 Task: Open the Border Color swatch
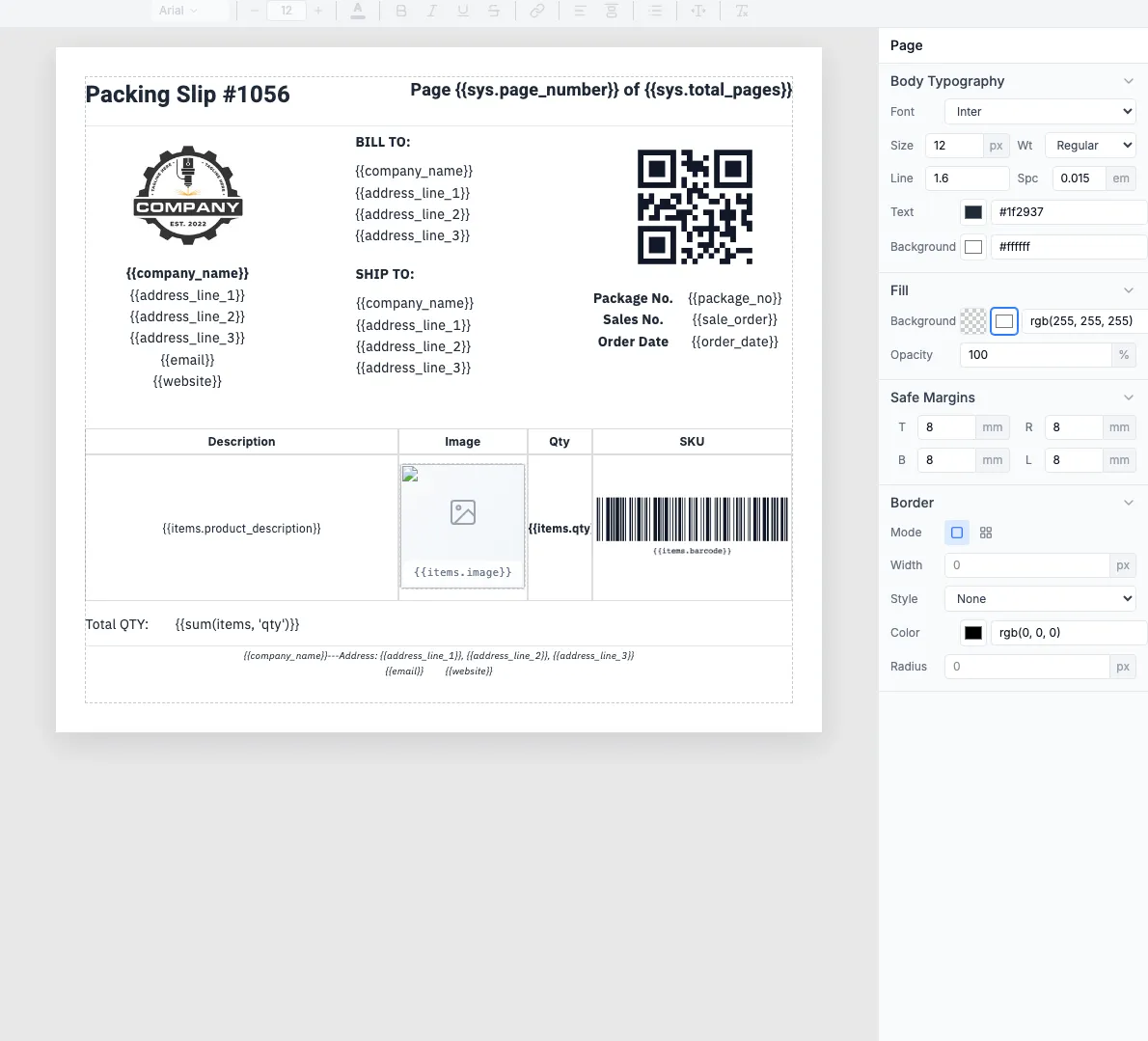click(x=972, y=632)
